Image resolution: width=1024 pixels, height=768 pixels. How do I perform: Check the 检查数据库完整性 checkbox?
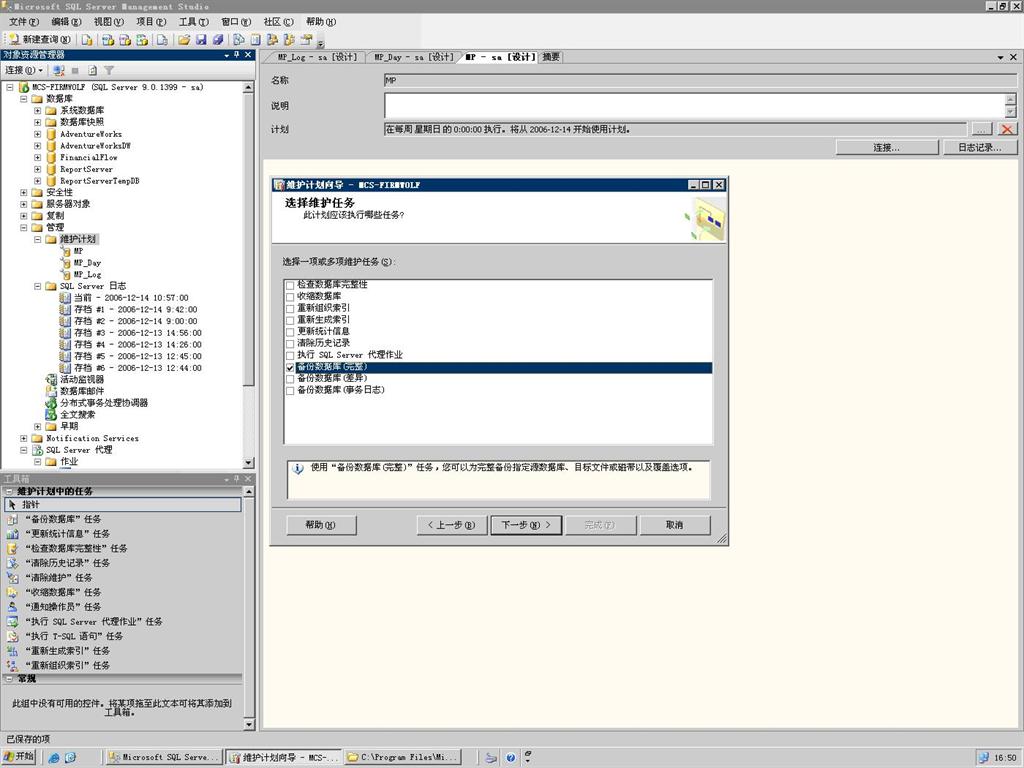pyautogui.click(x=290, y=285)
